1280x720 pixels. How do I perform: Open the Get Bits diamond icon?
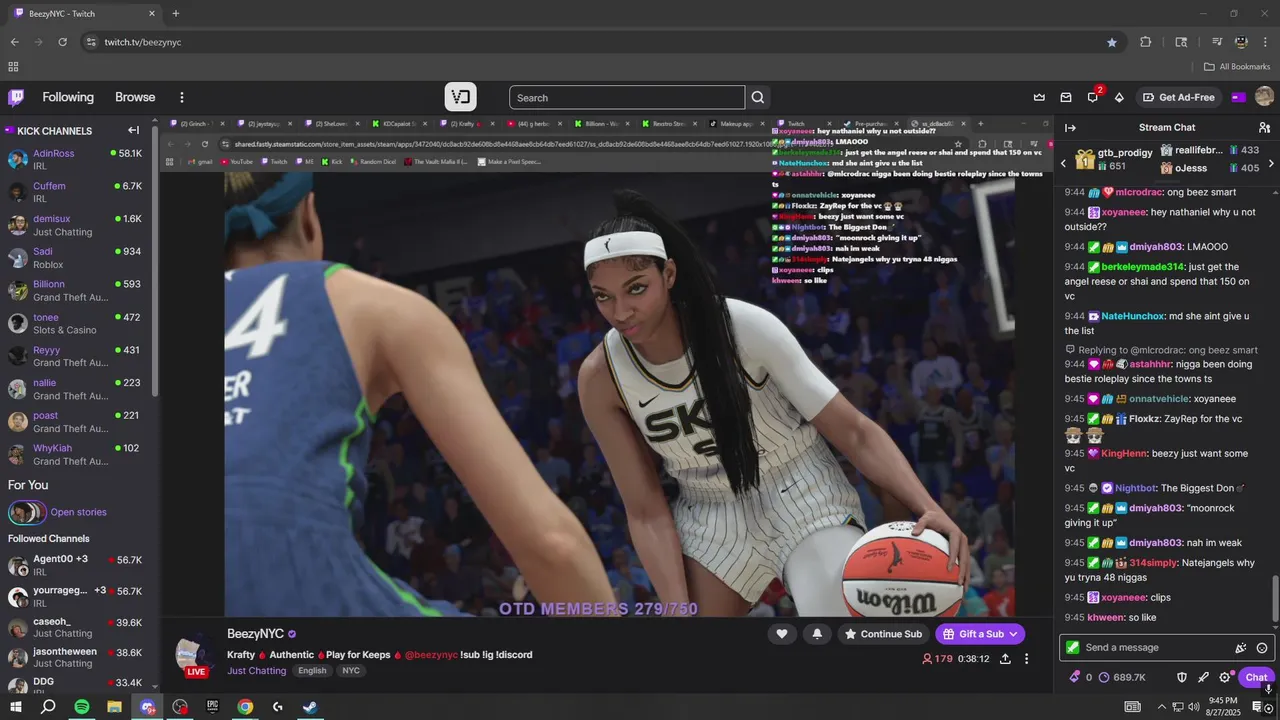[1119, 97]
